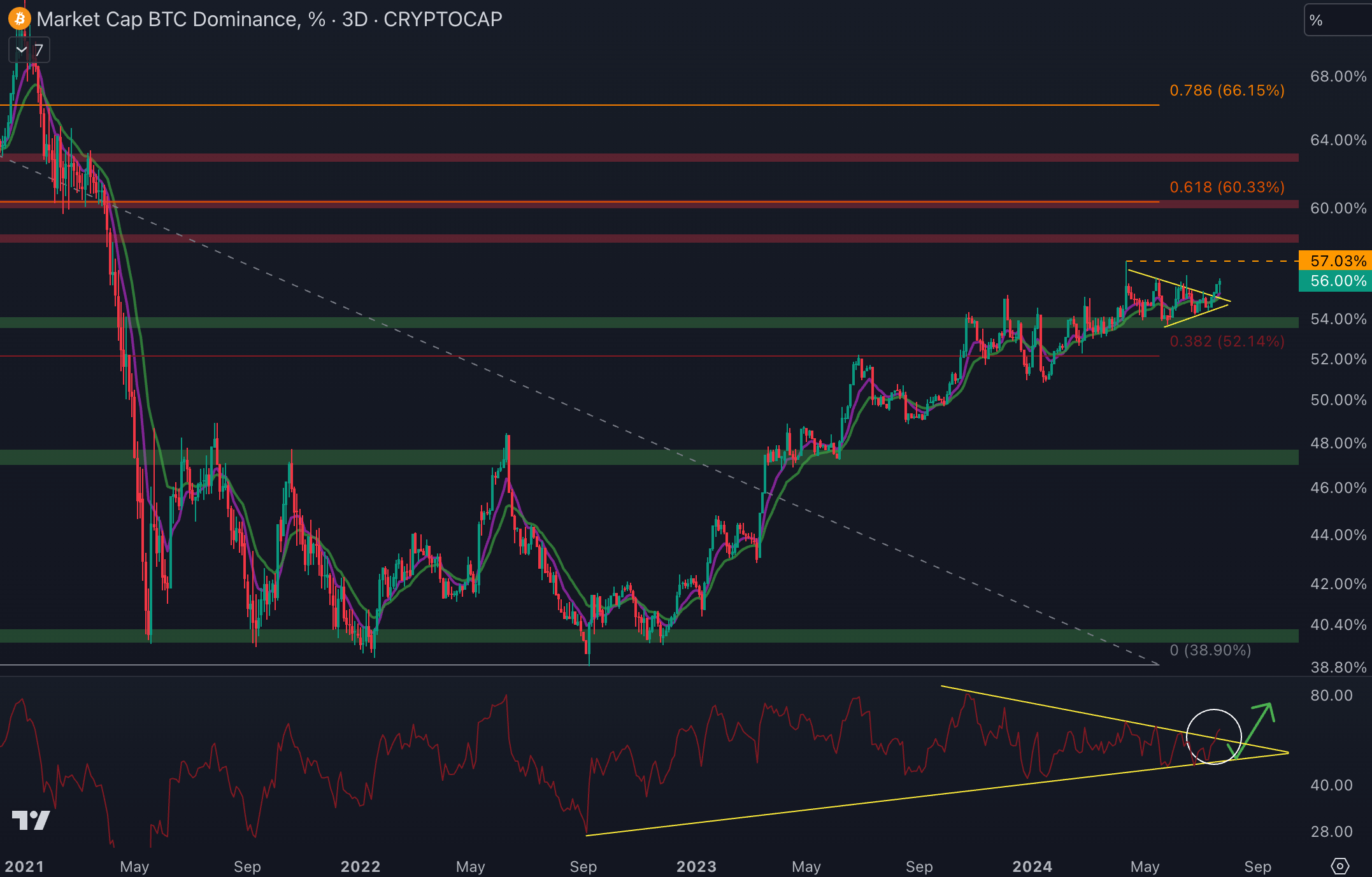The image size is (1372, 877).
Task: Open chart settings gear icon
Action: [1340, 866]
